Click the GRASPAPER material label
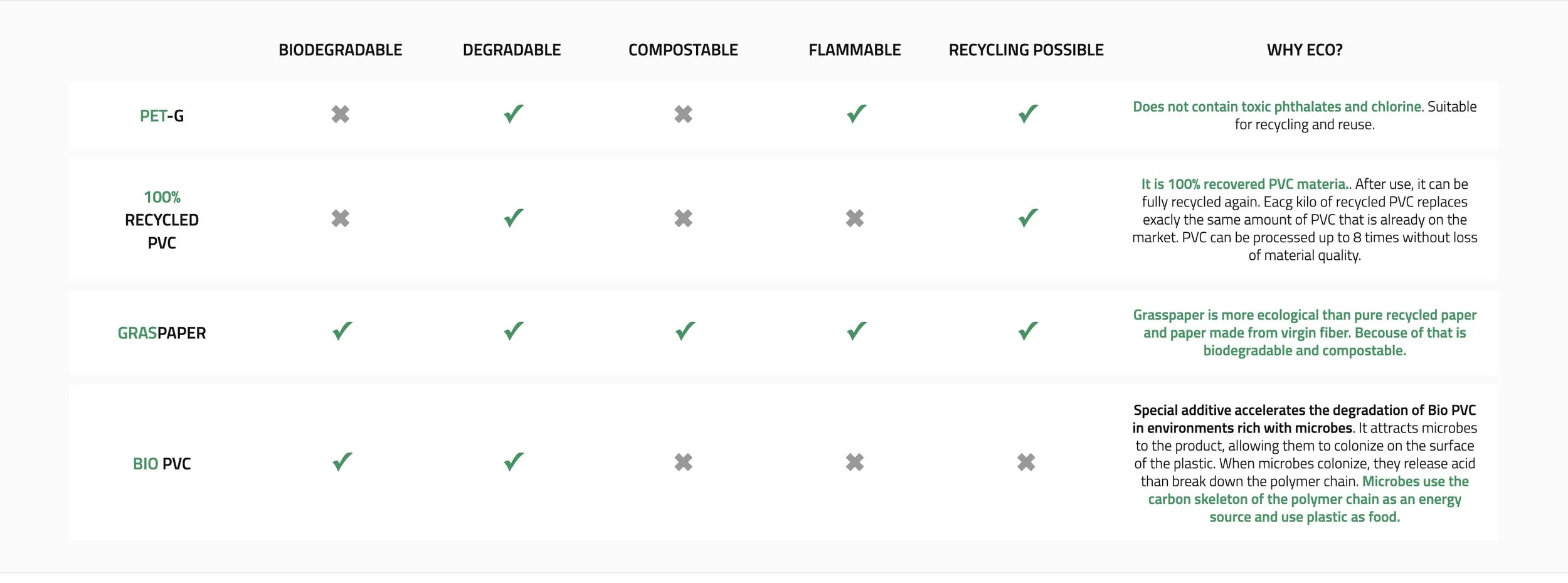The width and height of the screenshot is (1568, 583). click(162, 333)
